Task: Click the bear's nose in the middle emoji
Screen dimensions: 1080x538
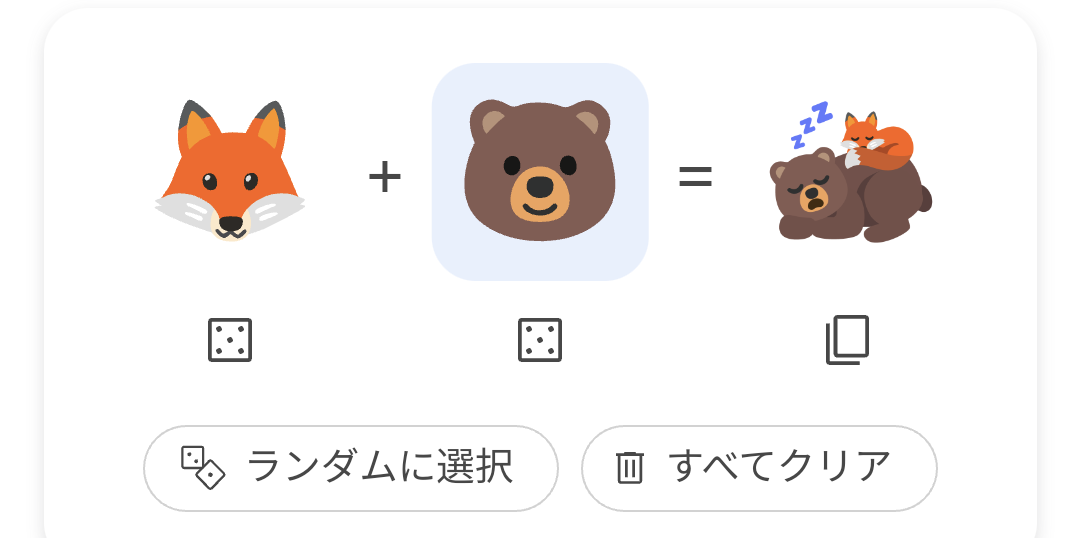Action: tap(540, 186)
